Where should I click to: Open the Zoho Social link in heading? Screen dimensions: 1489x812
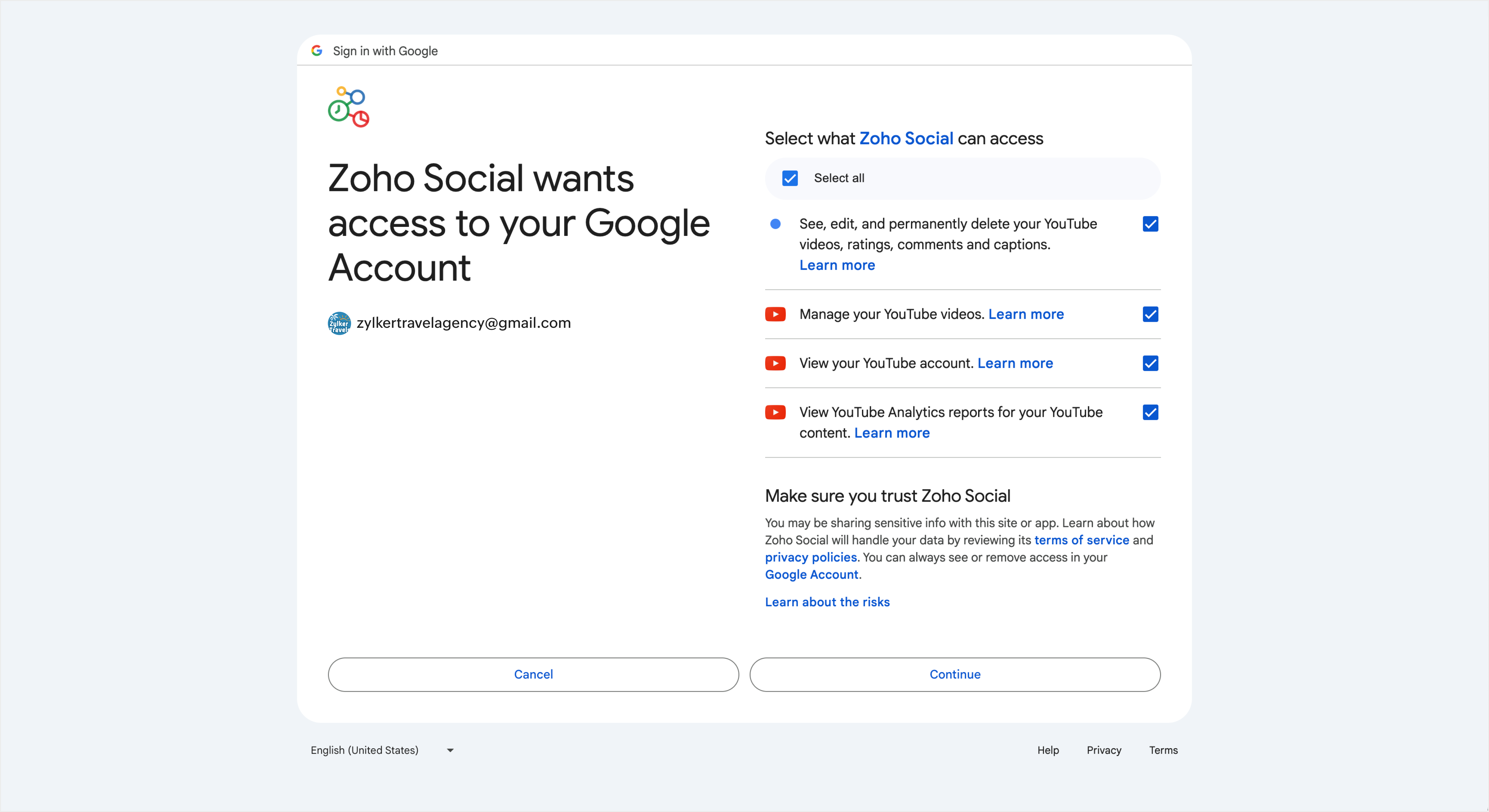[906, 139]
